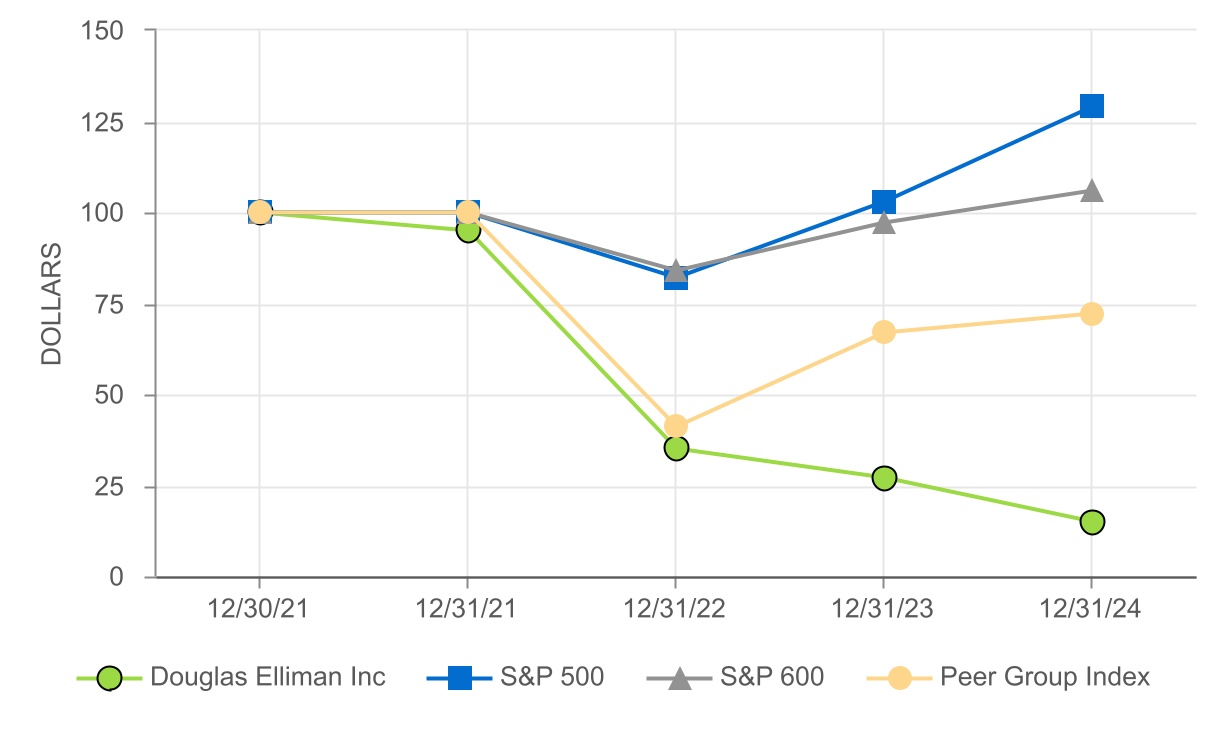Select the Douglas Elliman point at 12/31/22
1226x732 pixels.
(x=676, y=448)
